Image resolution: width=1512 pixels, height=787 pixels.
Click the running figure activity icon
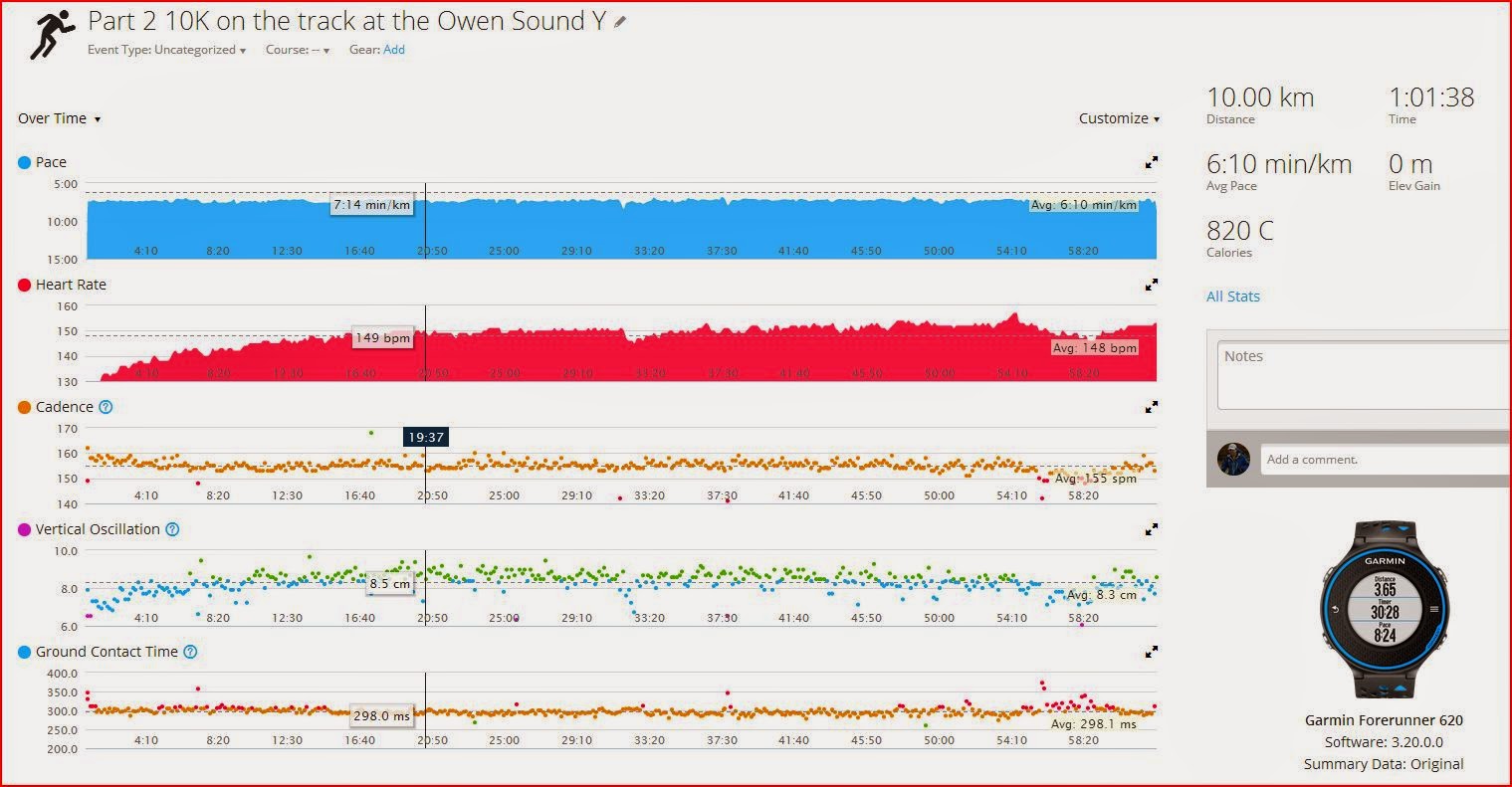(52, 35)
